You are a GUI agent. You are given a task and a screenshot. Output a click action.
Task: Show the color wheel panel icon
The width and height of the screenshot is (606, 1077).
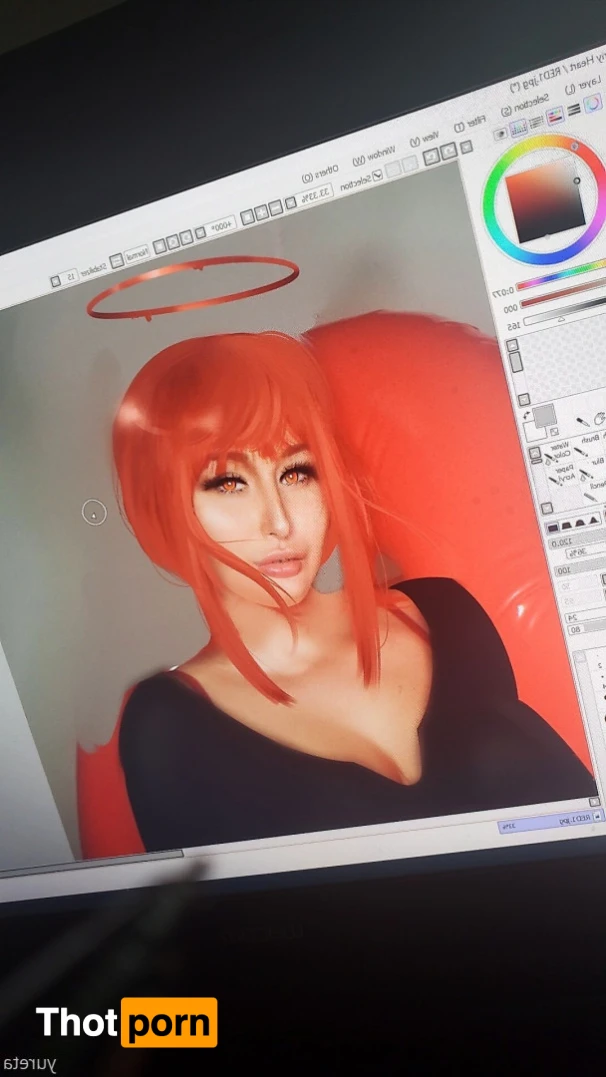tap(592, 103)
